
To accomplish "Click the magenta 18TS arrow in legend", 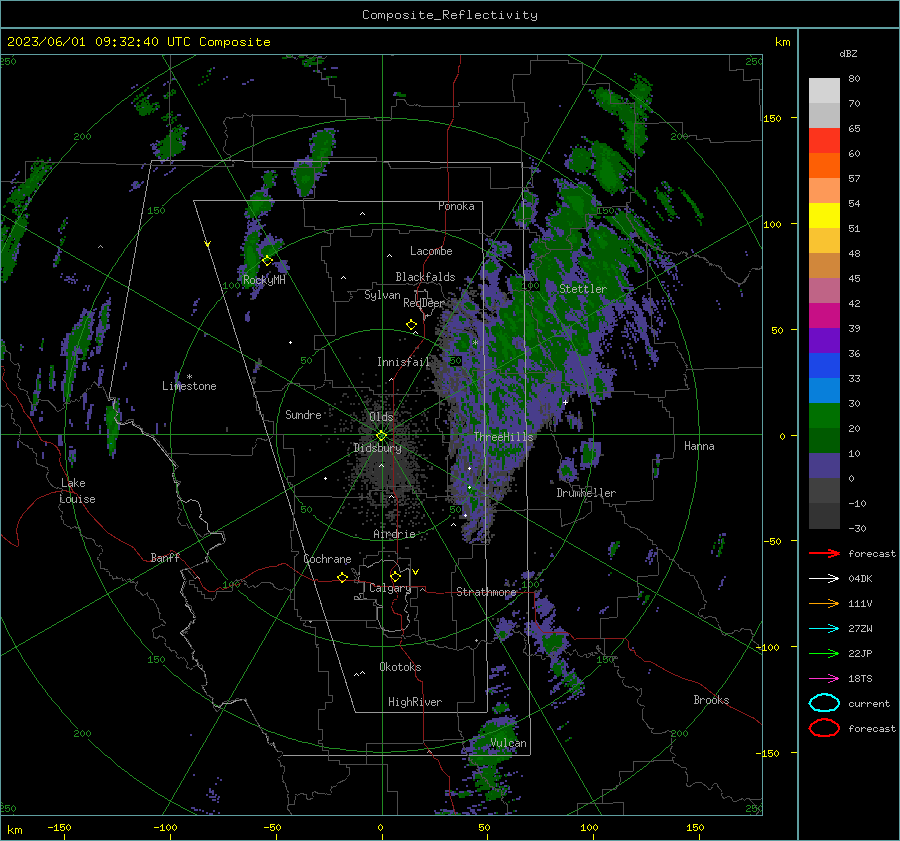I will (824, 679).
